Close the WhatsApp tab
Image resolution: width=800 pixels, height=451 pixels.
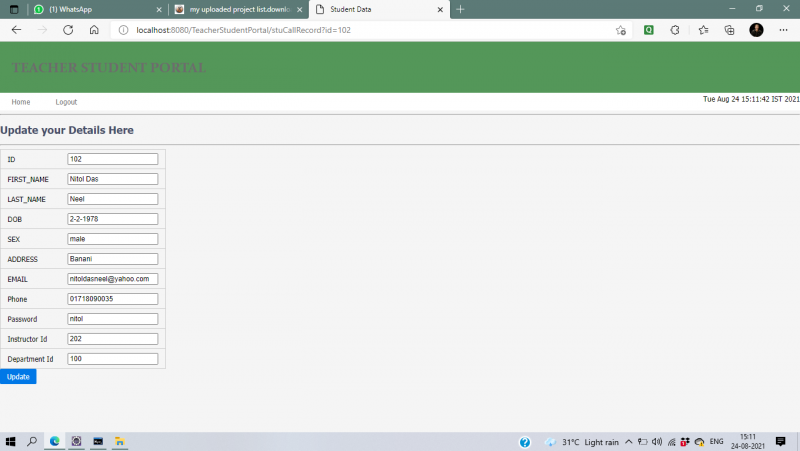click(x=159, y=9)
